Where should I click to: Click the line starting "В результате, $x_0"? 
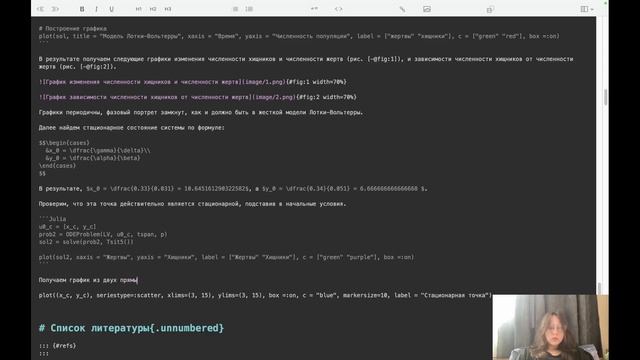coord(233,189)
